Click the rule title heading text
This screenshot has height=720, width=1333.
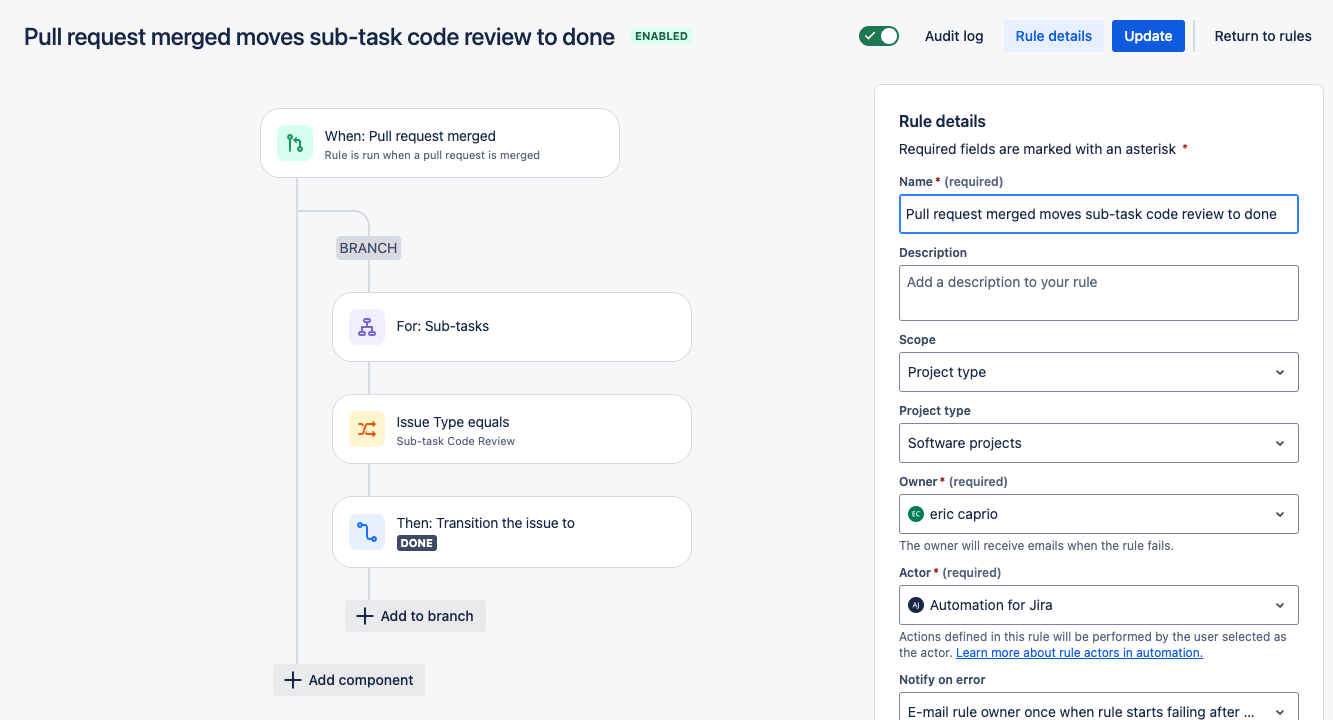(x=319, y=37)
